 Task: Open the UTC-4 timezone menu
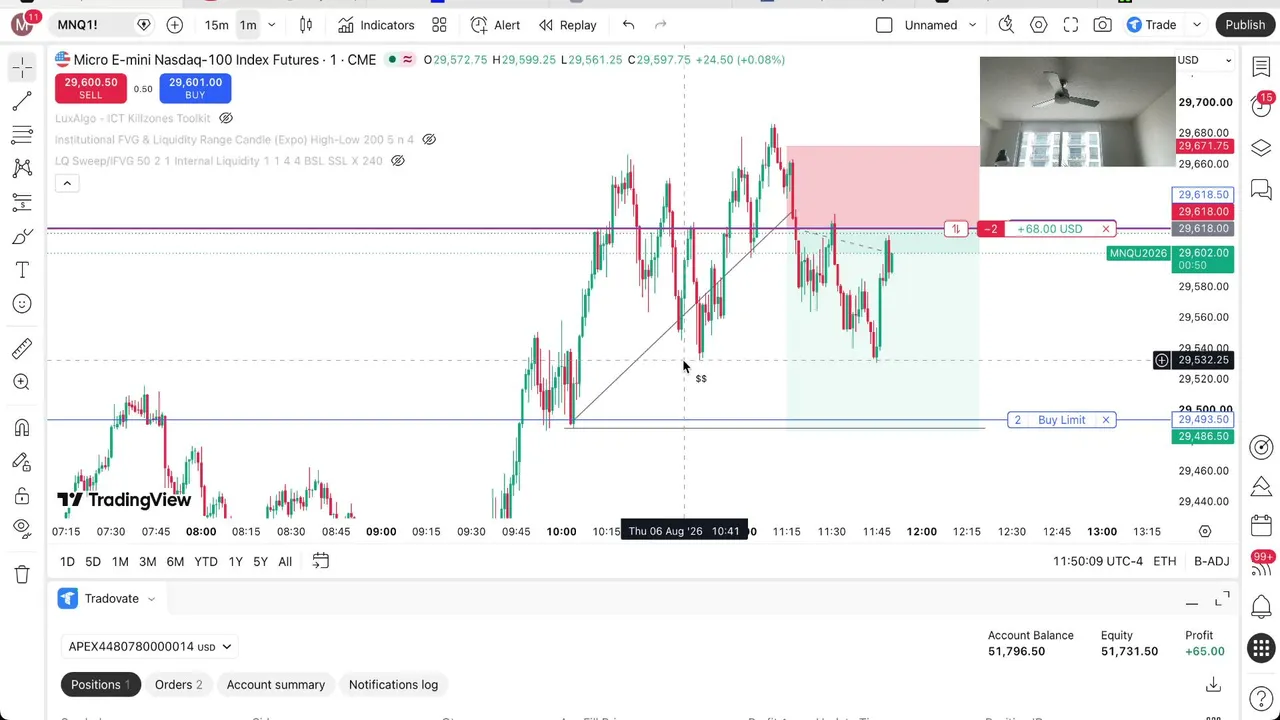(1098, 561)
